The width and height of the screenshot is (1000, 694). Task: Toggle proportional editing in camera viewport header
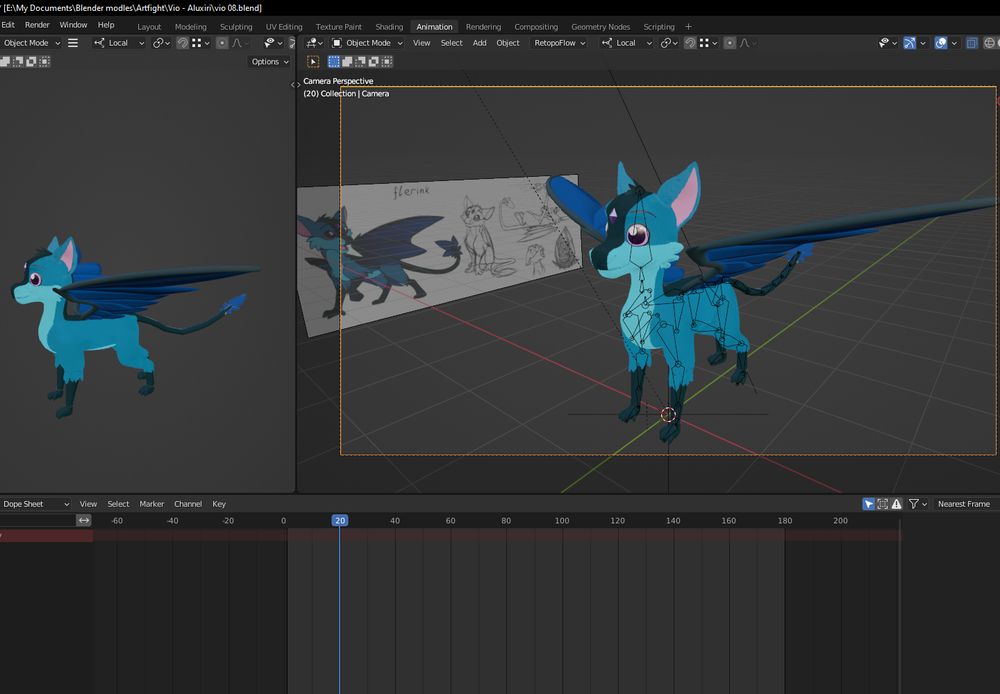[730, 43]
